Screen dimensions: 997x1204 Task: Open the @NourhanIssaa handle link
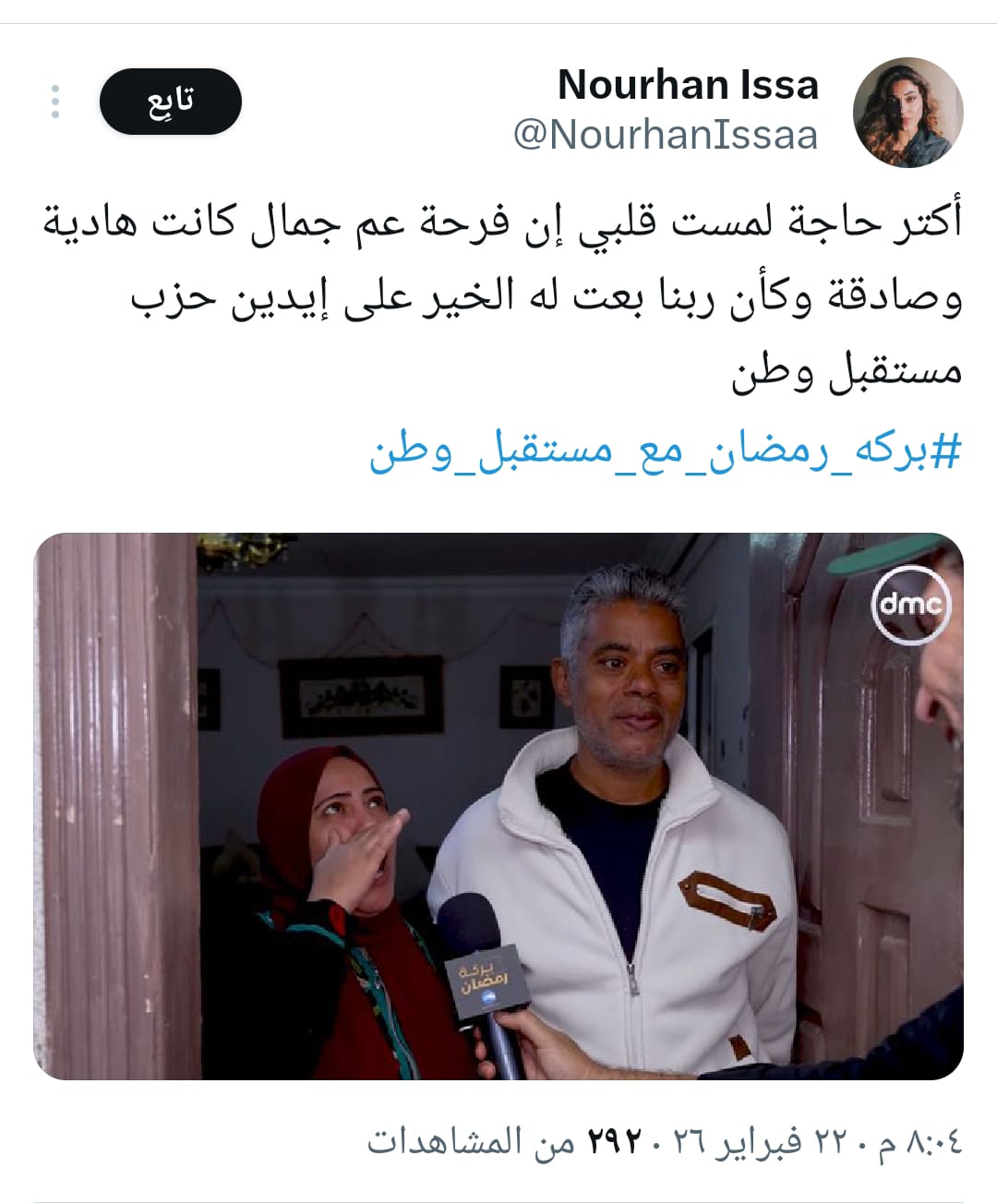pyautogui.click(x=666, y=135)
